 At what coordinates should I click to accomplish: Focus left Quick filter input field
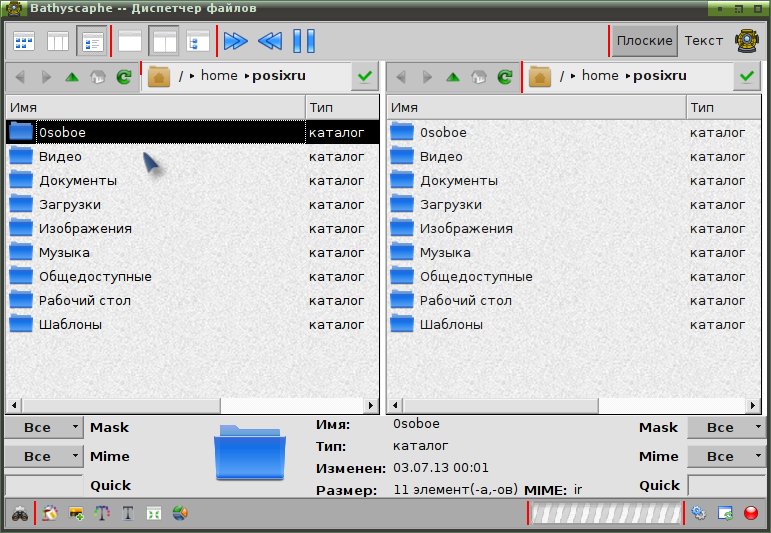(44, 485)
